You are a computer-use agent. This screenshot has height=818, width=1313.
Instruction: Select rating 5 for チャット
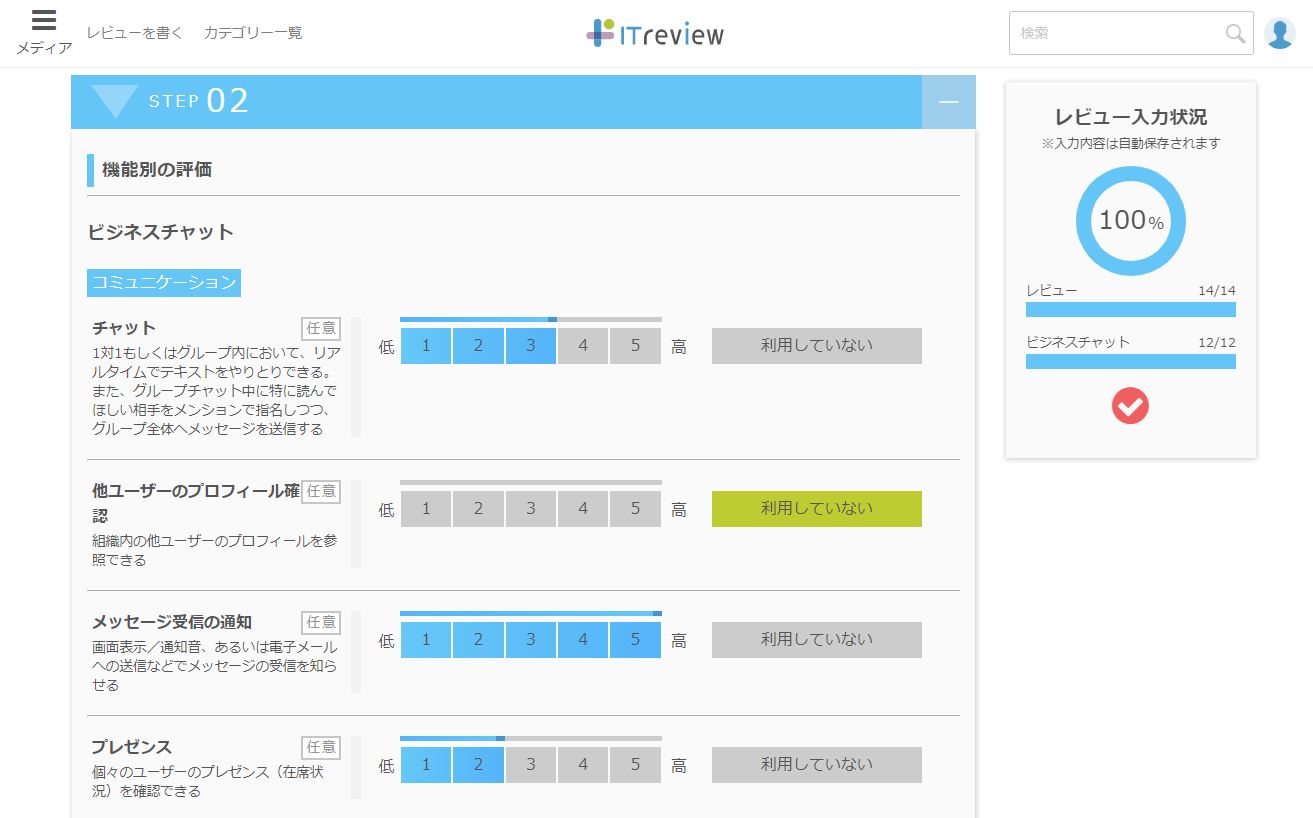coord(635,345)
